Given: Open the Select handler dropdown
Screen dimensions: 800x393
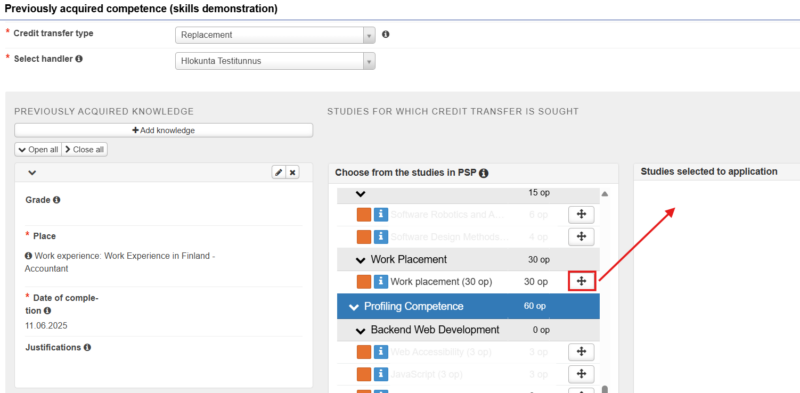Looking at the screenshot, I should coord(276,61).
